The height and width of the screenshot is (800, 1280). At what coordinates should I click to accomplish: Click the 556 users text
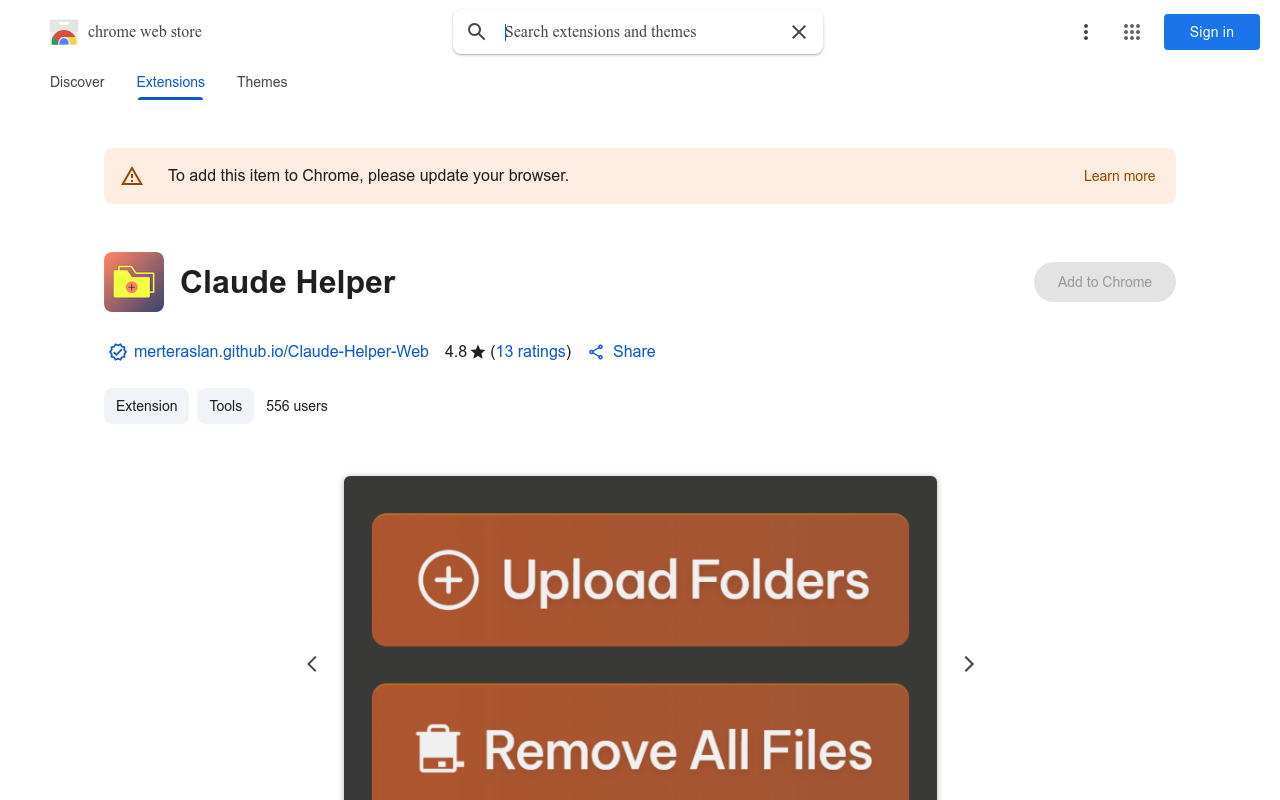pyautogui.click(x=297, y=406)
